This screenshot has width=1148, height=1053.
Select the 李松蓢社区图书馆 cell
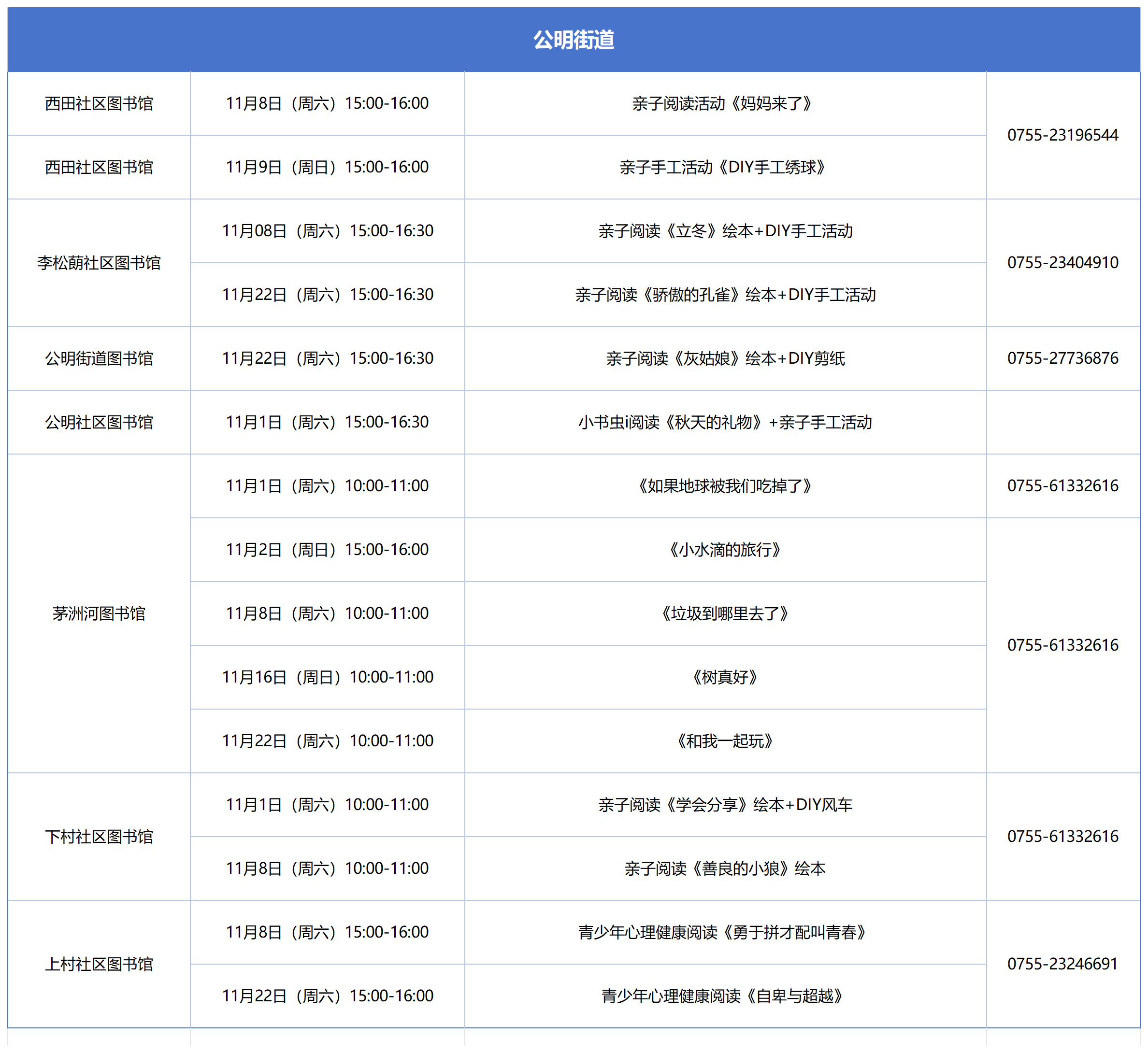99,263
